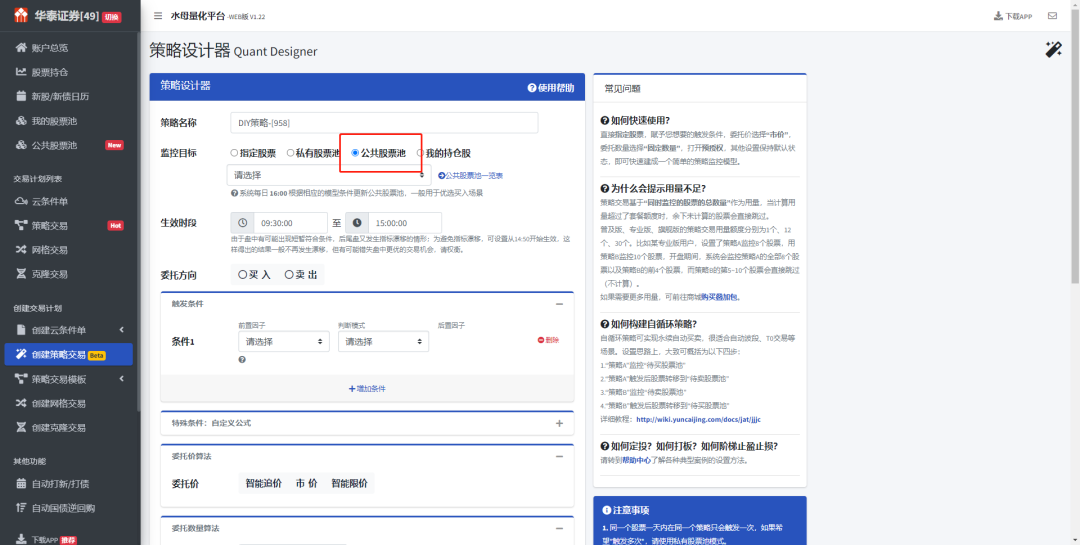Click the magic wand icon at top right

[1053, 49]
